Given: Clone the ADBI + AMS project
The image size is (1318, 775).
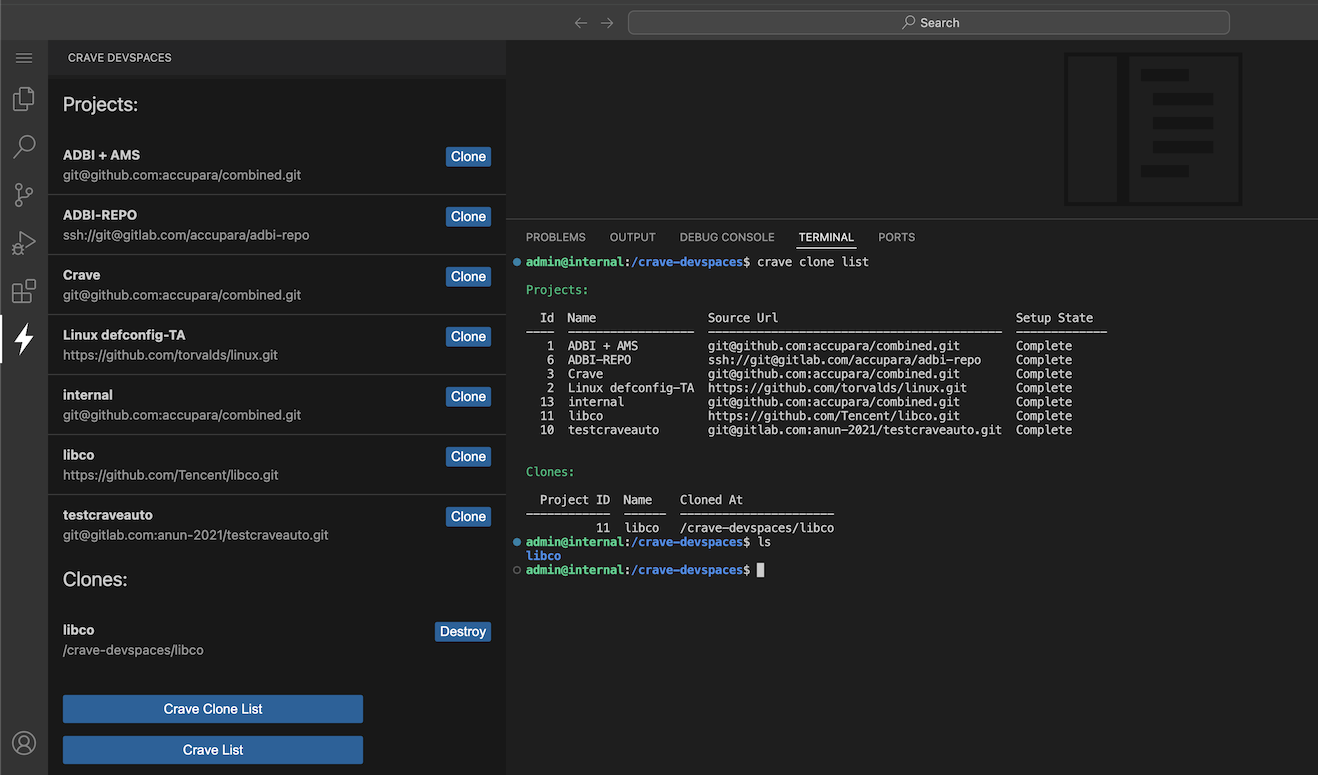Looking at the screenshot, I should pyautogui.click(x=468, y=156).
